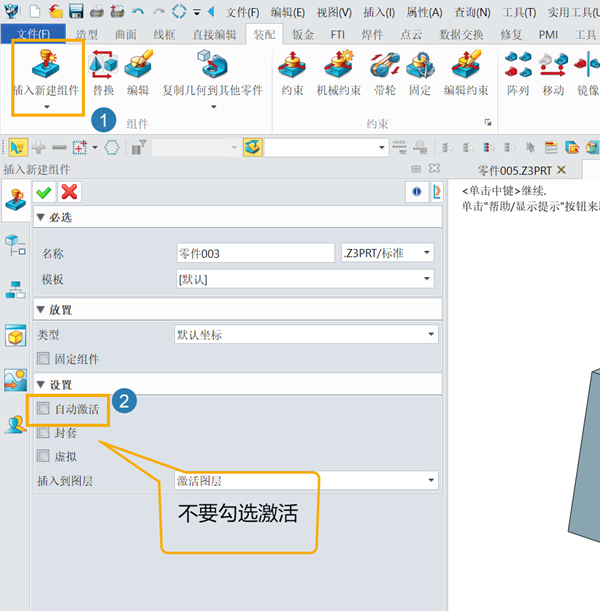Click the minus remove-selection icon

pos(59,147)
